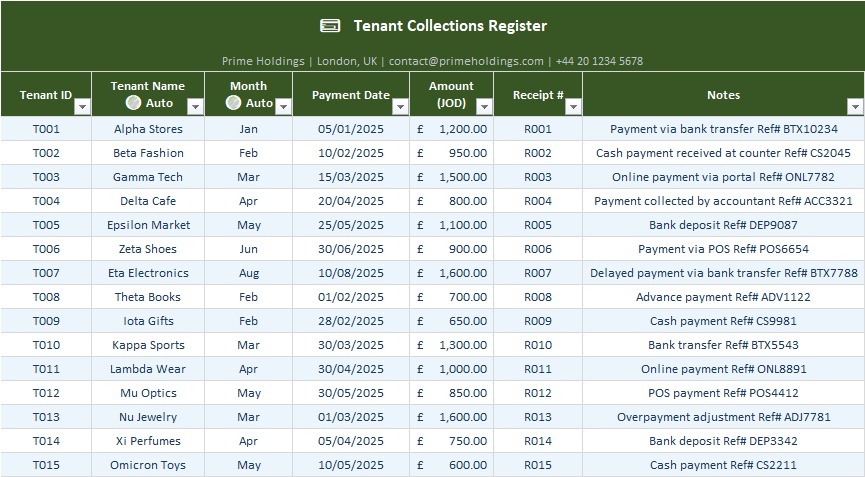865x477 pixels.
Task: Select the Aug month cell for Eta Electronics
Action: [248, 273]
